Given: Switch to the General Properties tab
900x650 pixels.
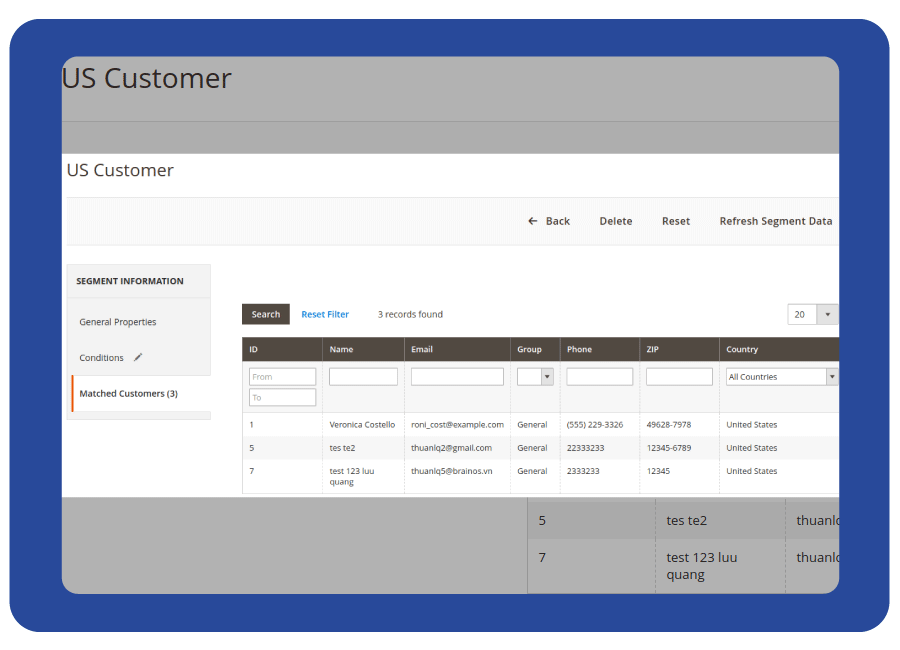Looking at the screenshot, I should pyautogui.click(x=118, y=322).
